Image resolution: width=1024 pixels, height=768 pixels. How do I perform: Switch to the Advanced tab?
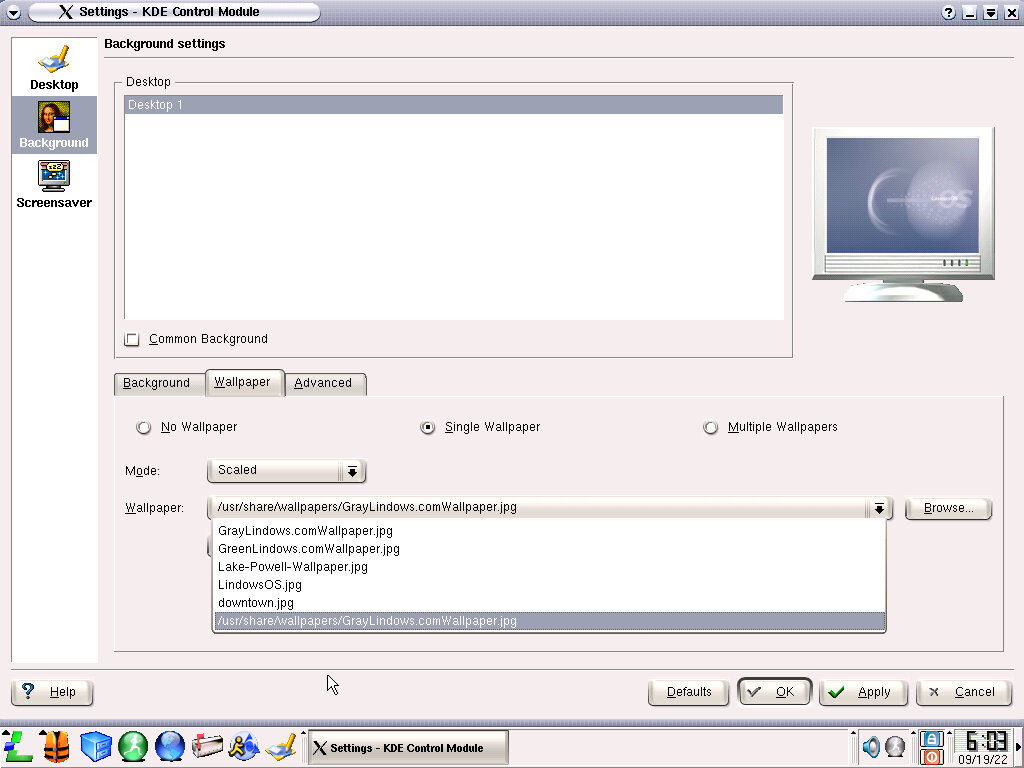323,383
